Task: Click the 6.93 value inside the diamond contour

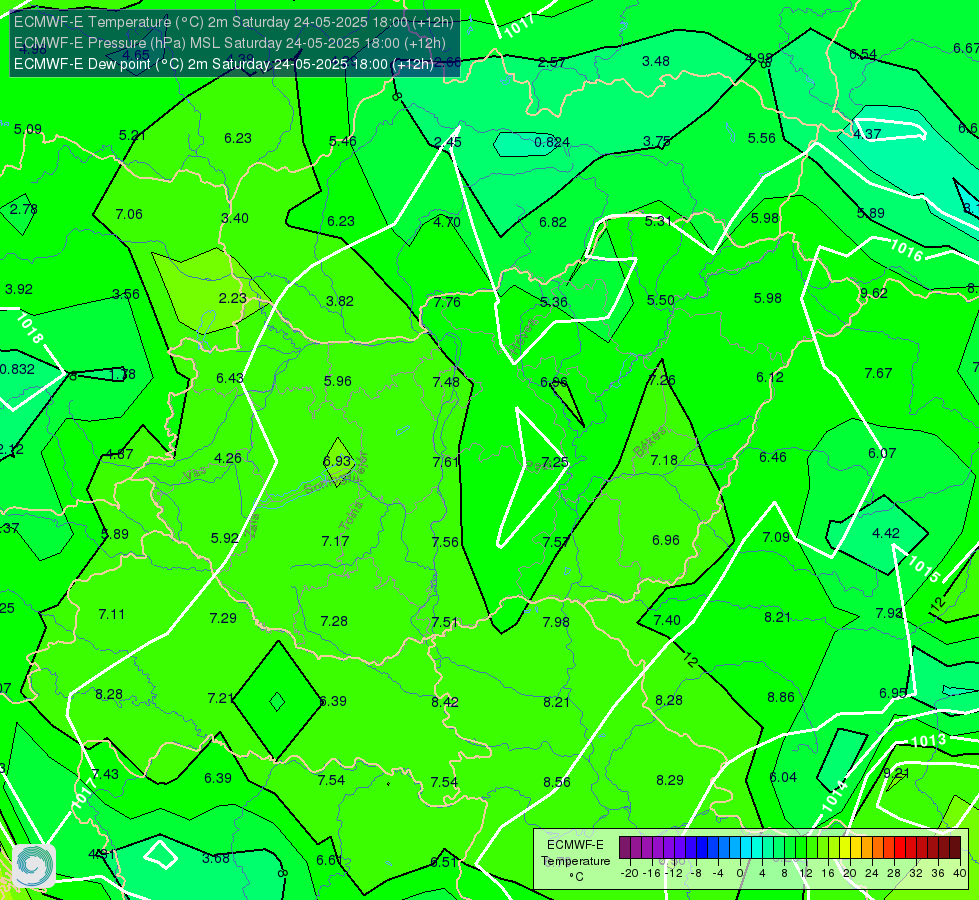Action: coord(337,462)
